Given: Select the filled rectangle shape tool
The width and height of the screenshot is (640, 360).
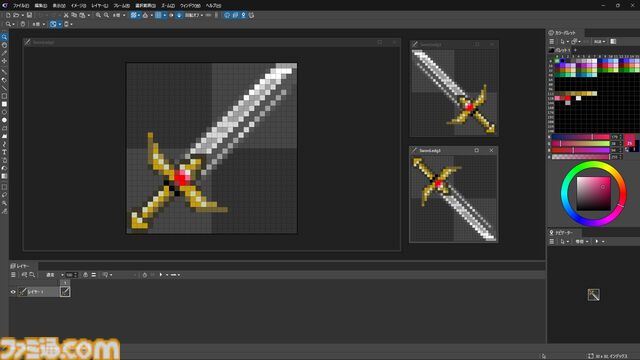Looking at the screenshot, I should point(4,104).
